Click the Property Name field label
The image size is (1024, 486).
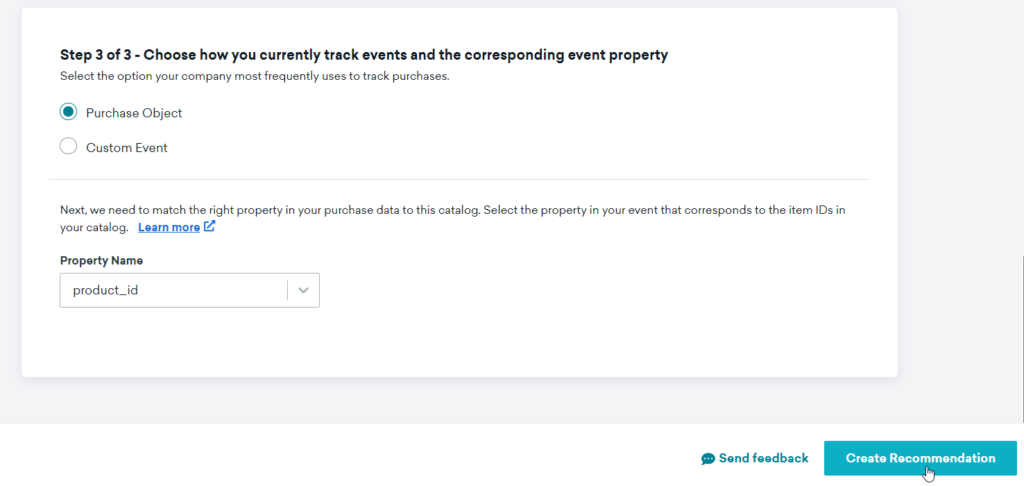pos(101,261)
